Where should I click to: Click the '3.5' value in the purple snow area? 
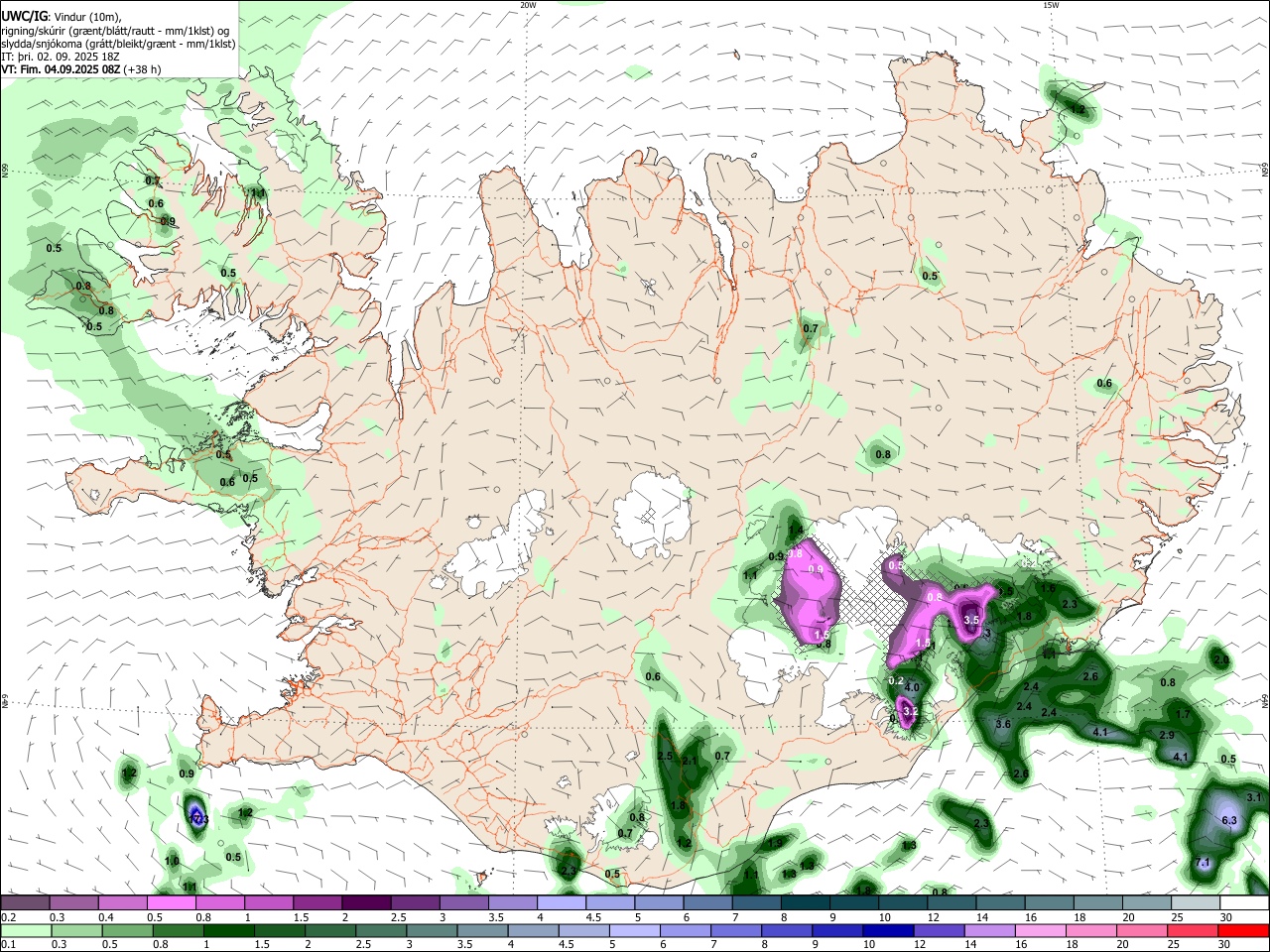coord(971,620)
